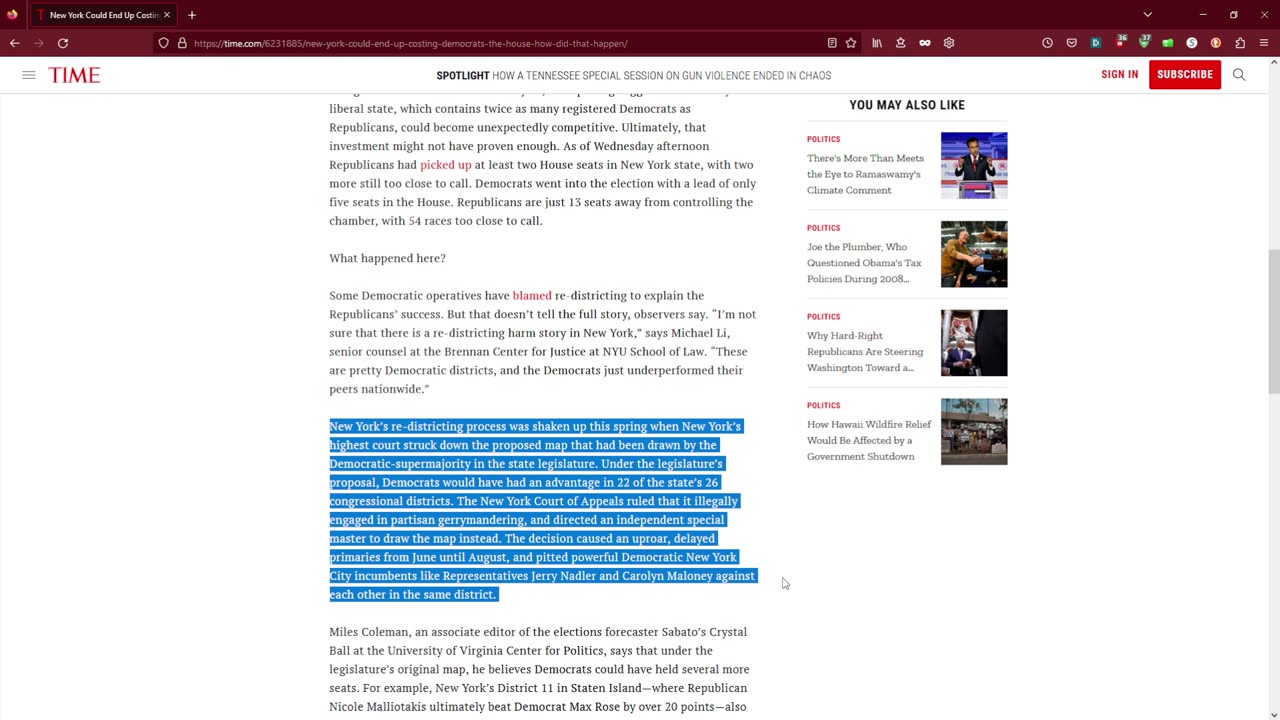
Task: Go back to the previous page
Action: [15, 43]
